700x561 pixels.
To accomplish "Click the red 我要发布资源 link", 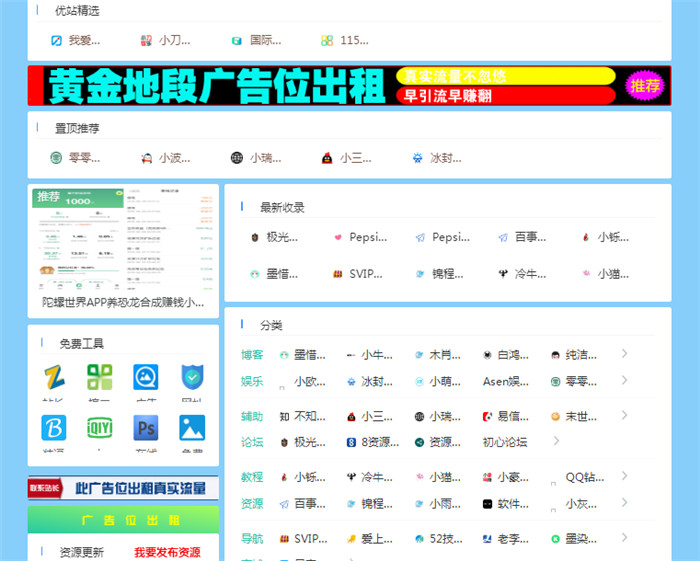I will tap(167, 552).
